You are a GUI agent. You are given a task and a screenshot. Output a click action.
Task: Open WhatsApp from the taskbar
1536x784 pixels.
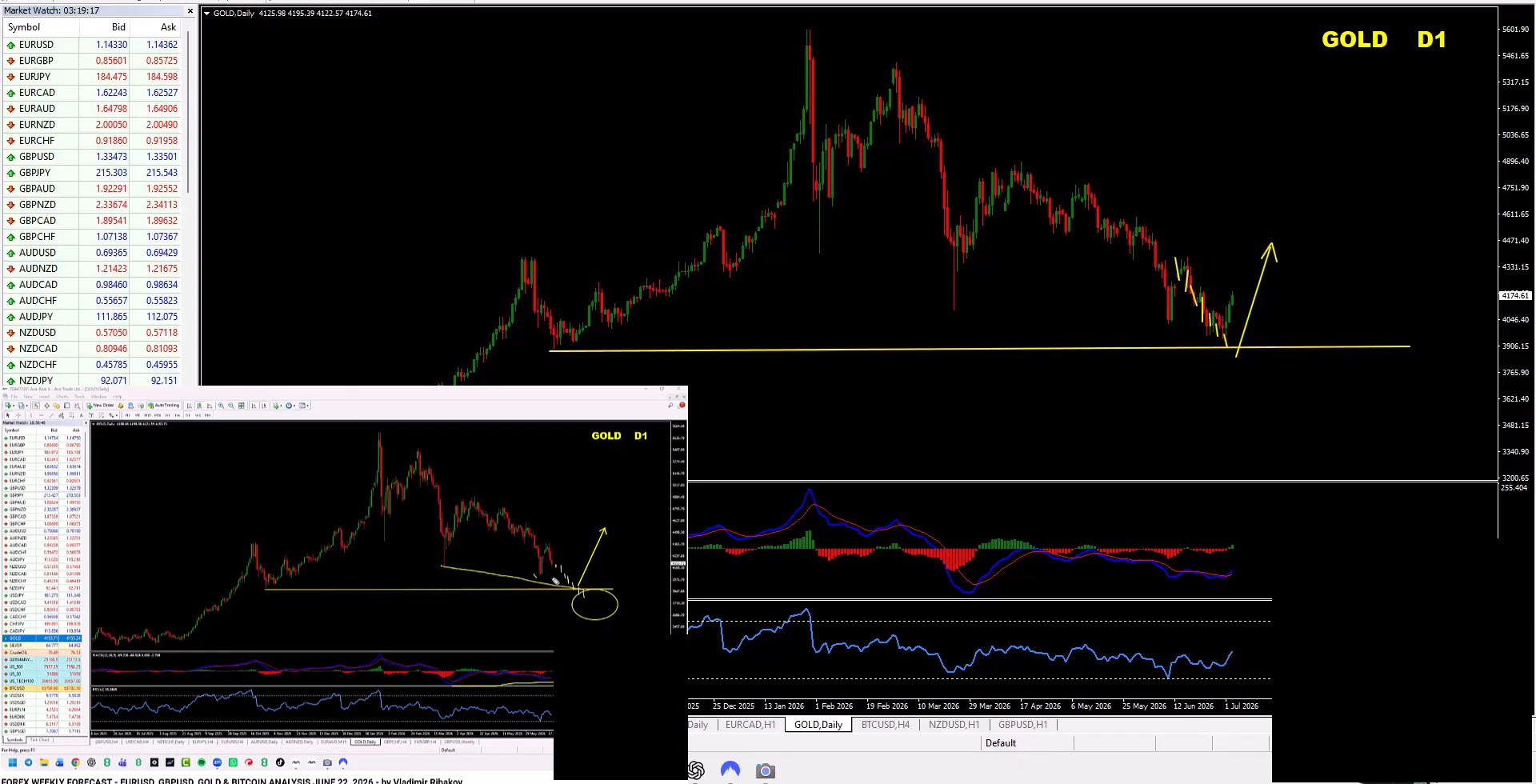(233, 762)
